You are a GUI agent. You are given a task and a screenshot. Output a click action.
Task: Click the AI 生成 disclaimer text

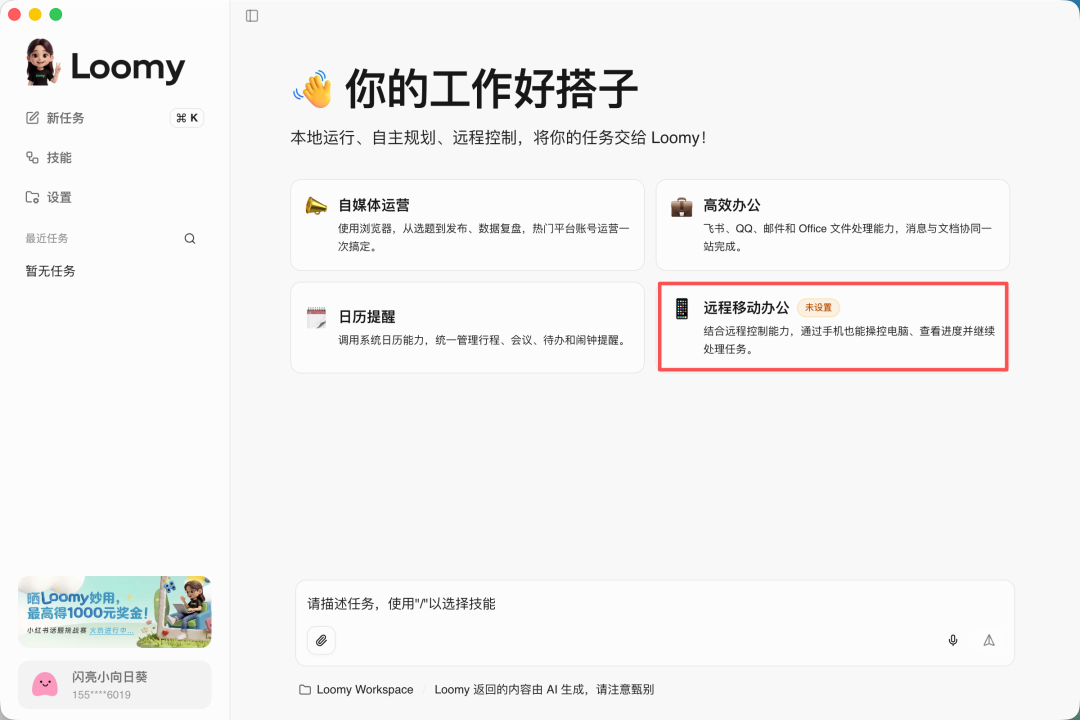tap(544, 690)
